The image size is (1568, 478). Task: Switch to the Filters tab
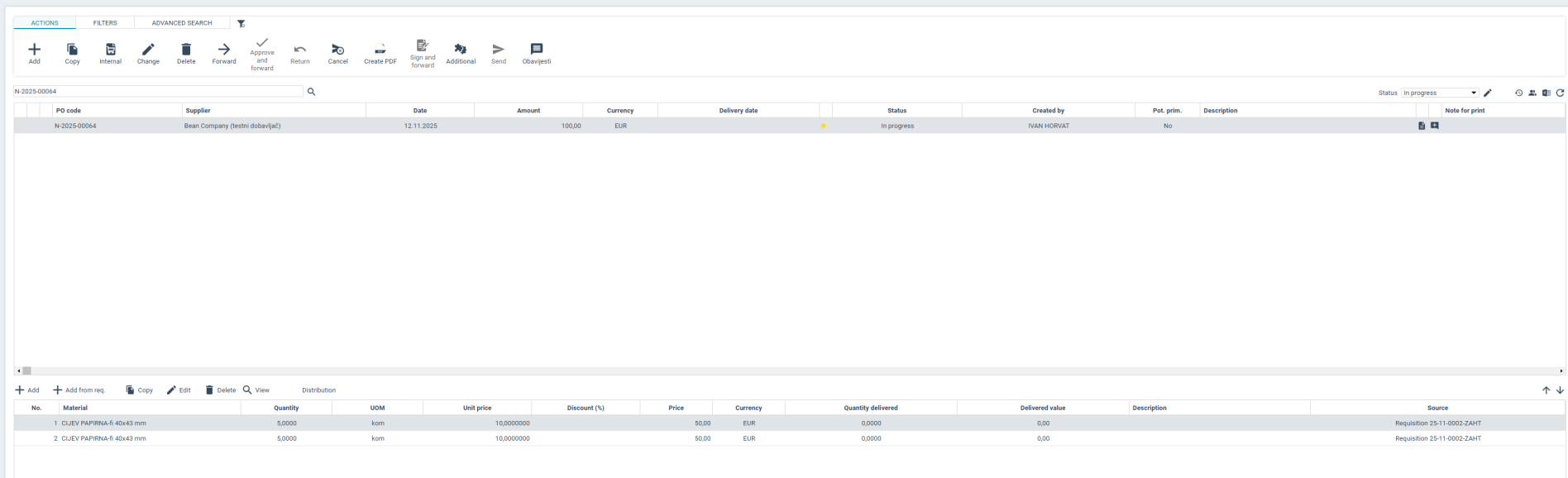point(105,23)
